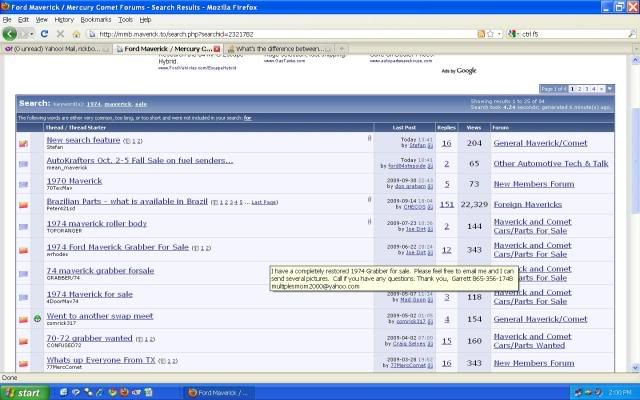Open the View menu

pos(42,20)
